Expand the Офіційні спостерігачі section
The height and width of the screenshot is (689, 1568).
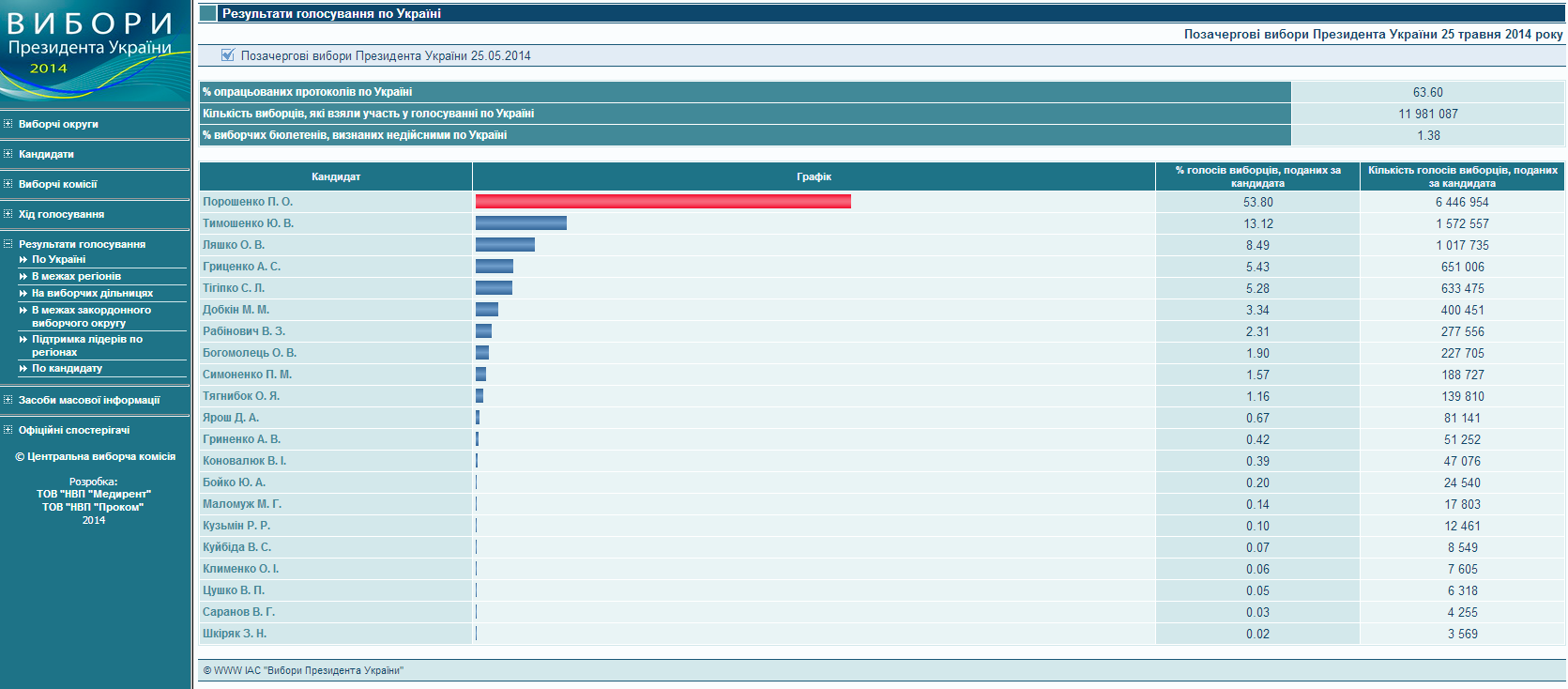click(x=8, y=429)
